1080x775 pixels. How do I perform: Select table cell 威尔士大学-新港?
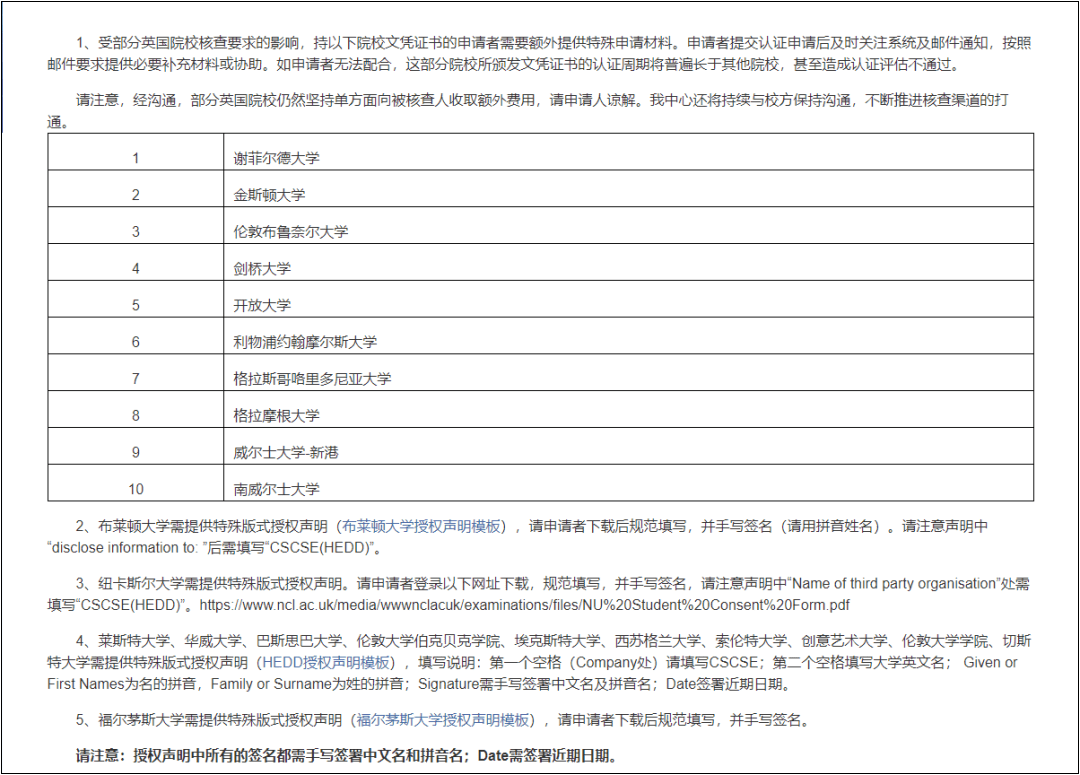[628, 446]
